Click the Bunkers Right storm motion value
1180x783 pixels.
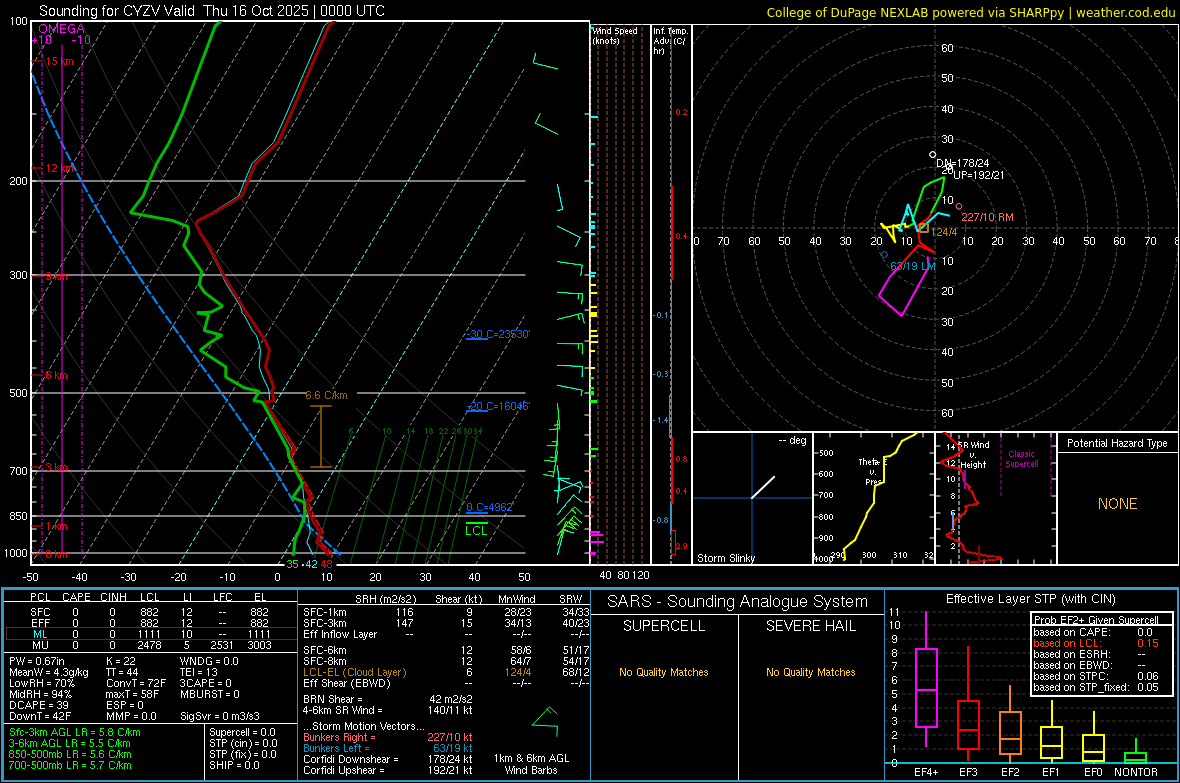449,737
